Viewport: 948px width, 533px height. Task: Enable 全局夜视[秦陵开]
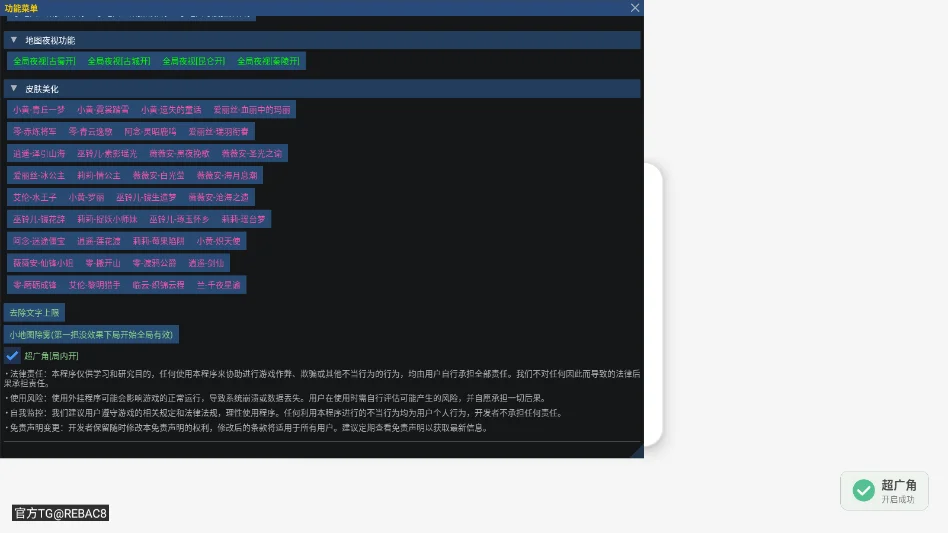pyautogui.click(x=268, y=61)
